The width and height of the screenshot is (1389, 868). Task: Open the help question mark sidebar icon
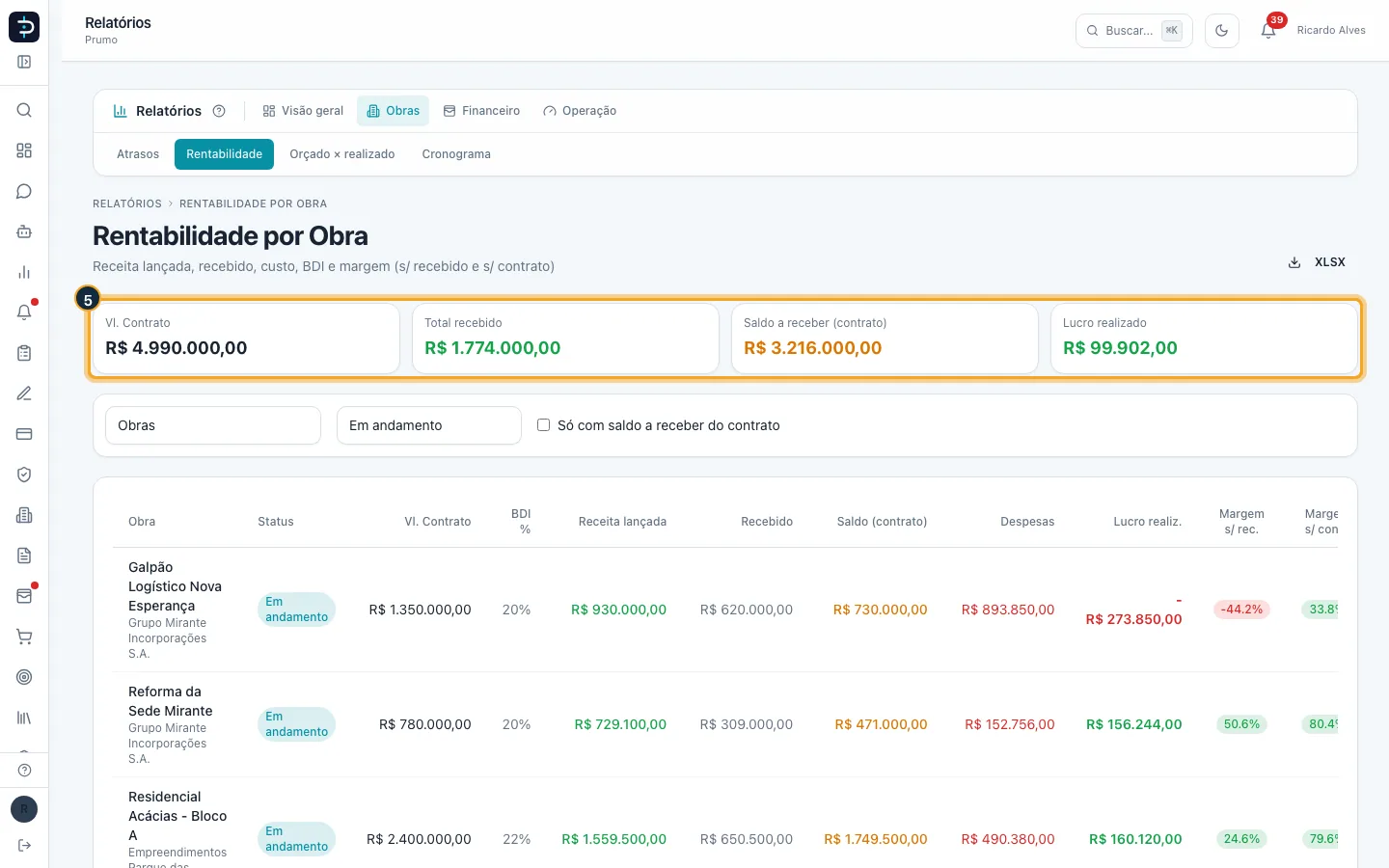24,770
